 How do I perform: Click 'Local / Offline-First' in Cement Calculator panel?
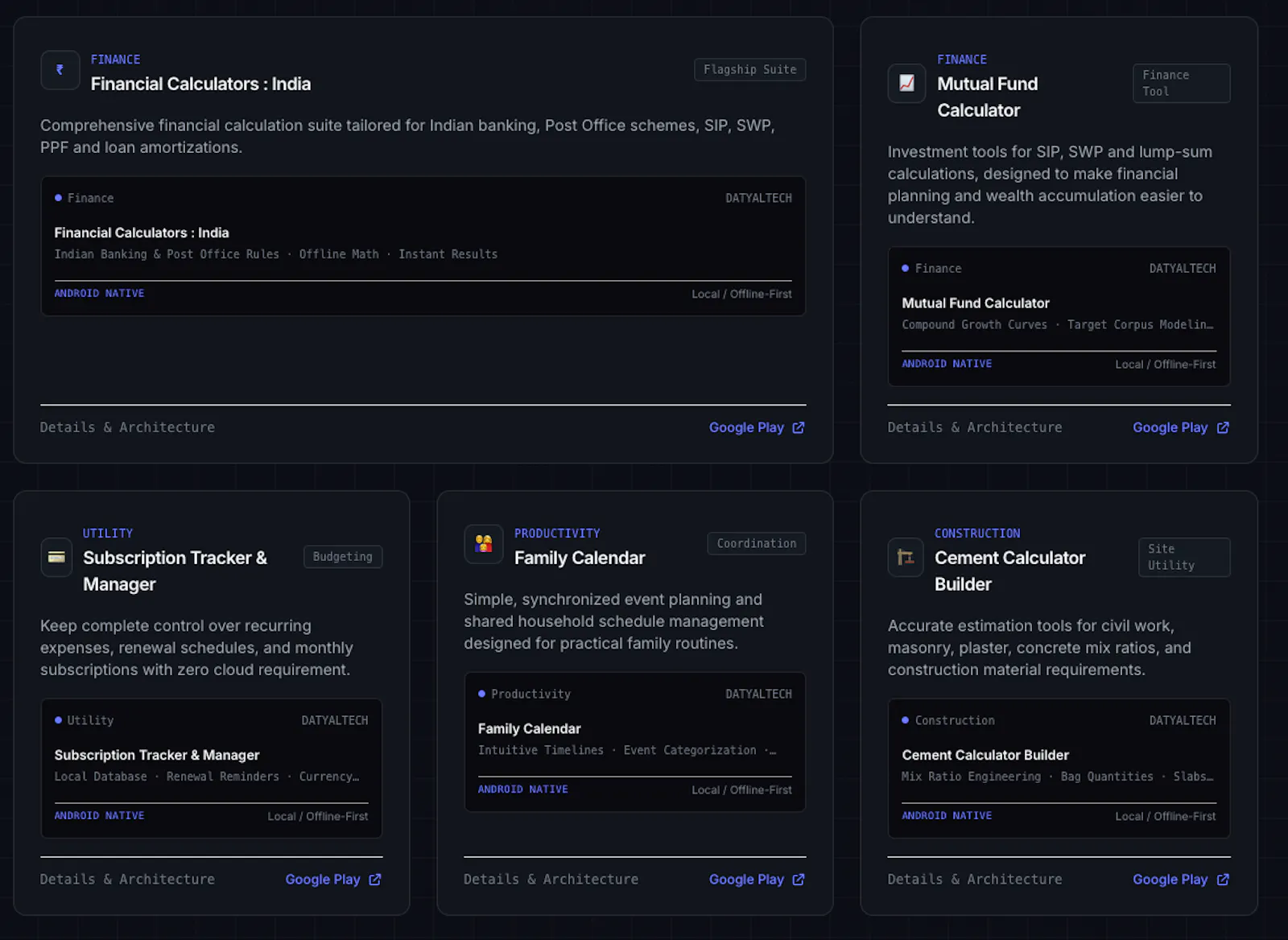pyautogui.click(x=1166, y=816)
